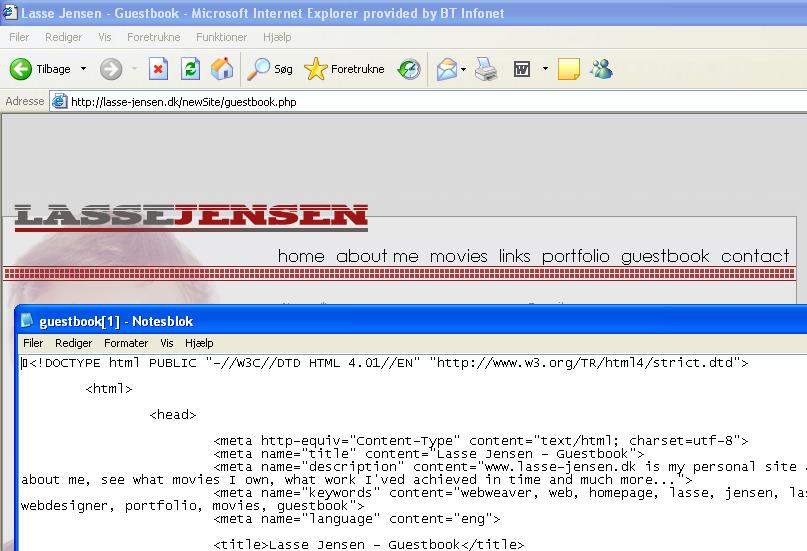Open the Messenger people icon
This screenshot has width=807, height=551.
pos(601,69)
